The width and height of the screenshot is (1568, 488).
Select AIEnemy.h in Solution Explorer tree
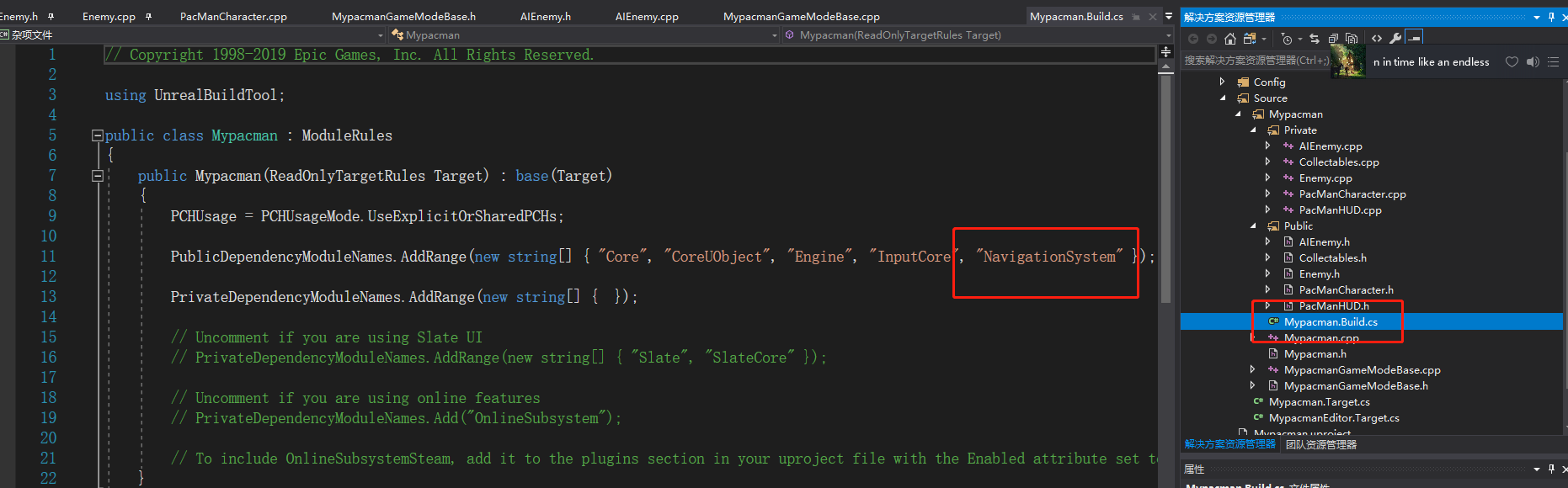coord(1324,242)
